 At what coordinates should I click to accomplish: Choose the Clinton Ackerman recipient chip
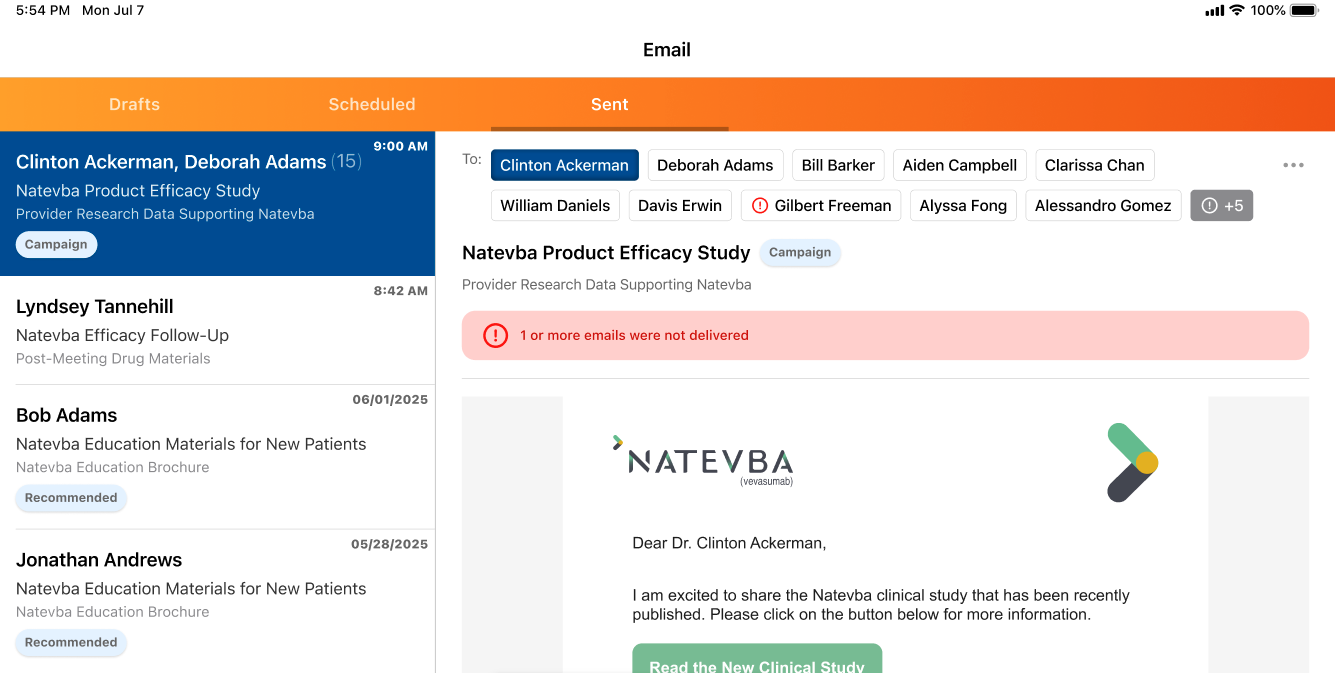[564, 165]
